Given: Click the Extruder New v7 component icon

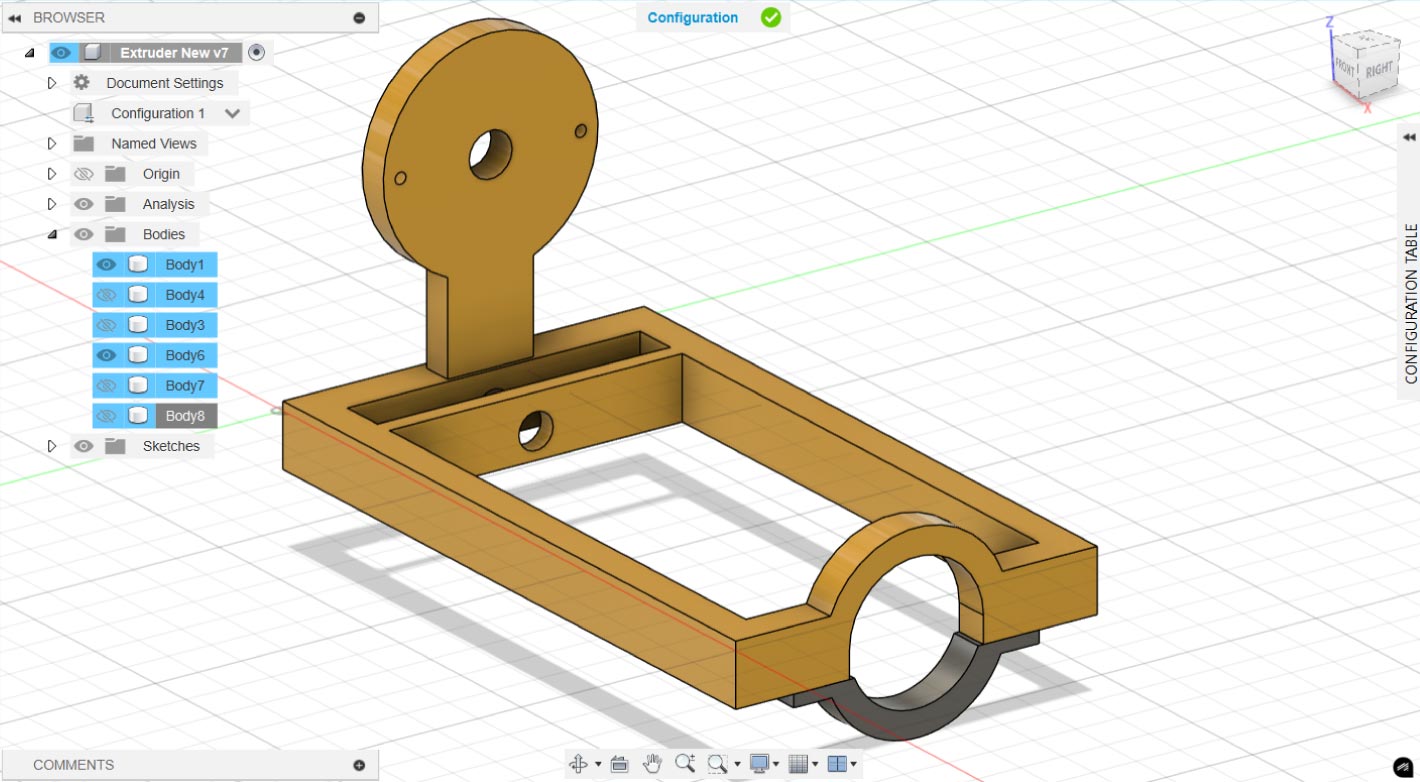Looking at the screenshot, I should click(x=92, y=52).
